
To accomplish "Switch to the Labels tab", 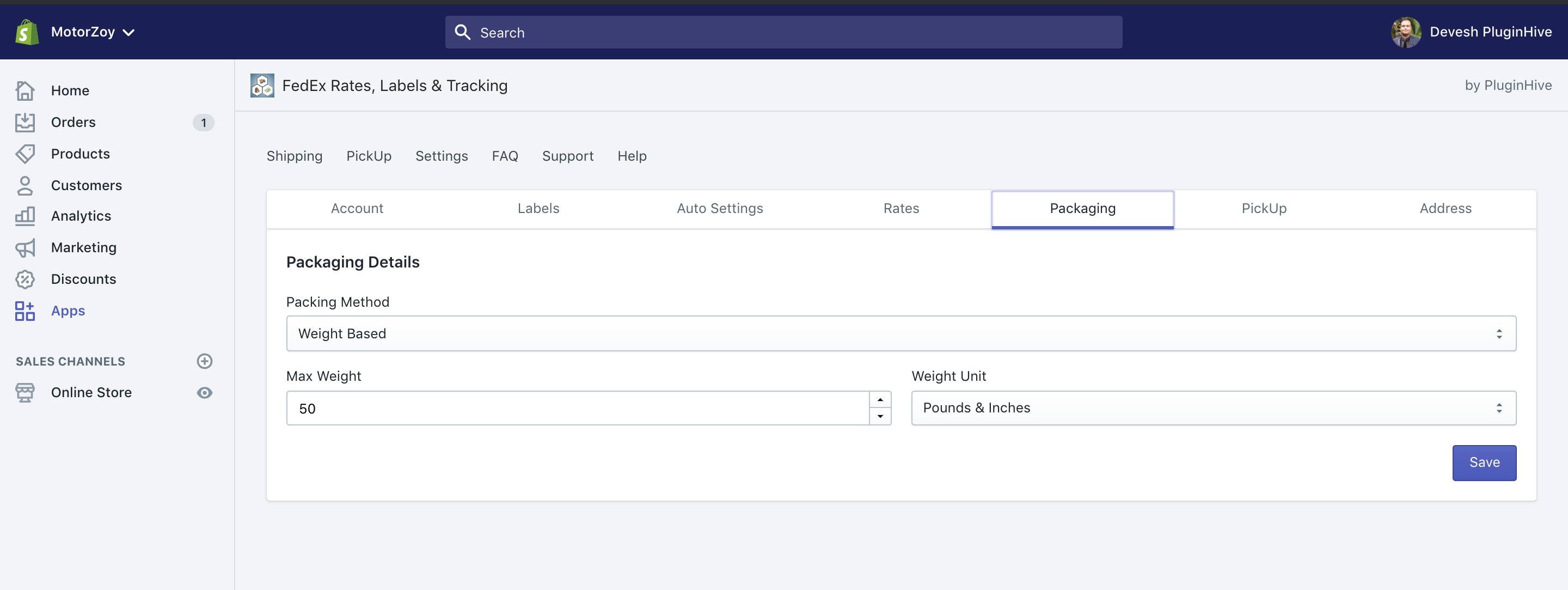I will click(538, 209).
